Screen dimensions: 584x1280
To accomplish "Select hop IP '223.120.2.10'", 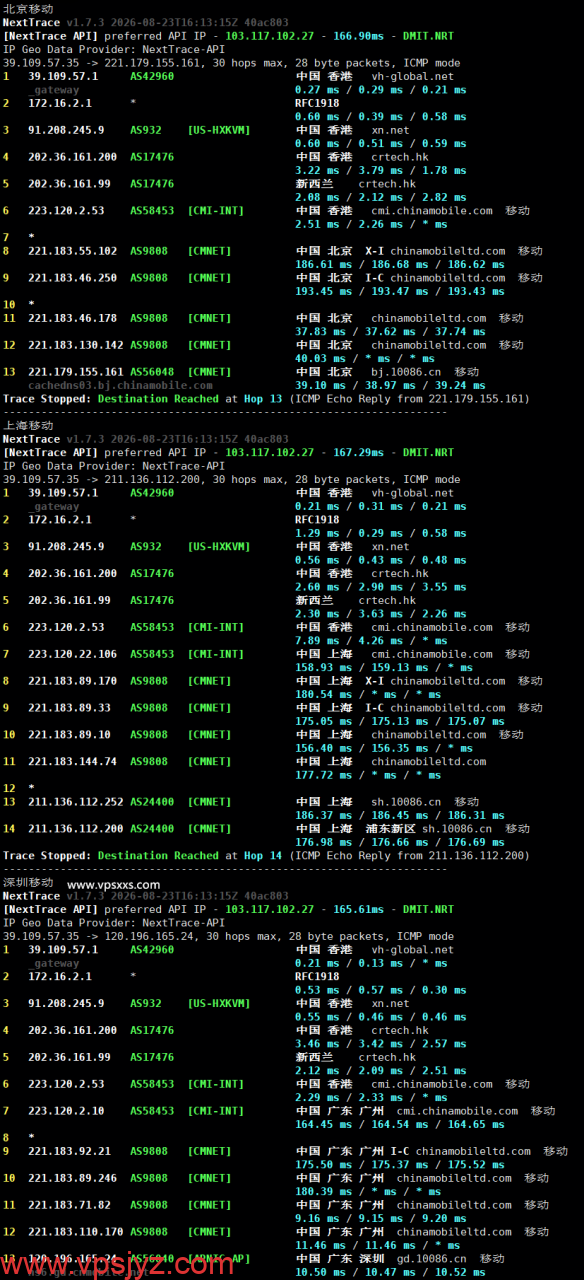I will pos(66,1111).
